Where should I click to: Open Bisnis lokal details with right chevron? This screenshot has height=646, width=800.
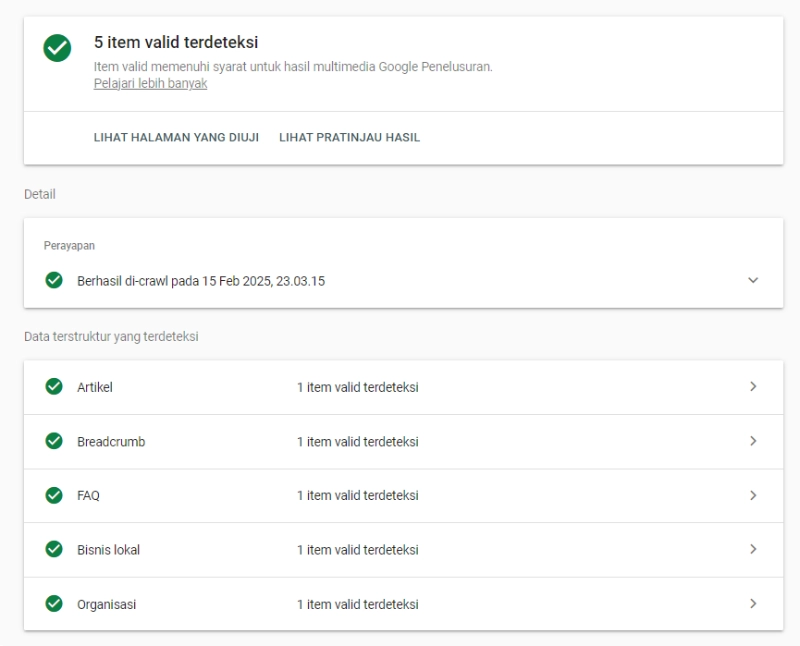click(753, 549)
